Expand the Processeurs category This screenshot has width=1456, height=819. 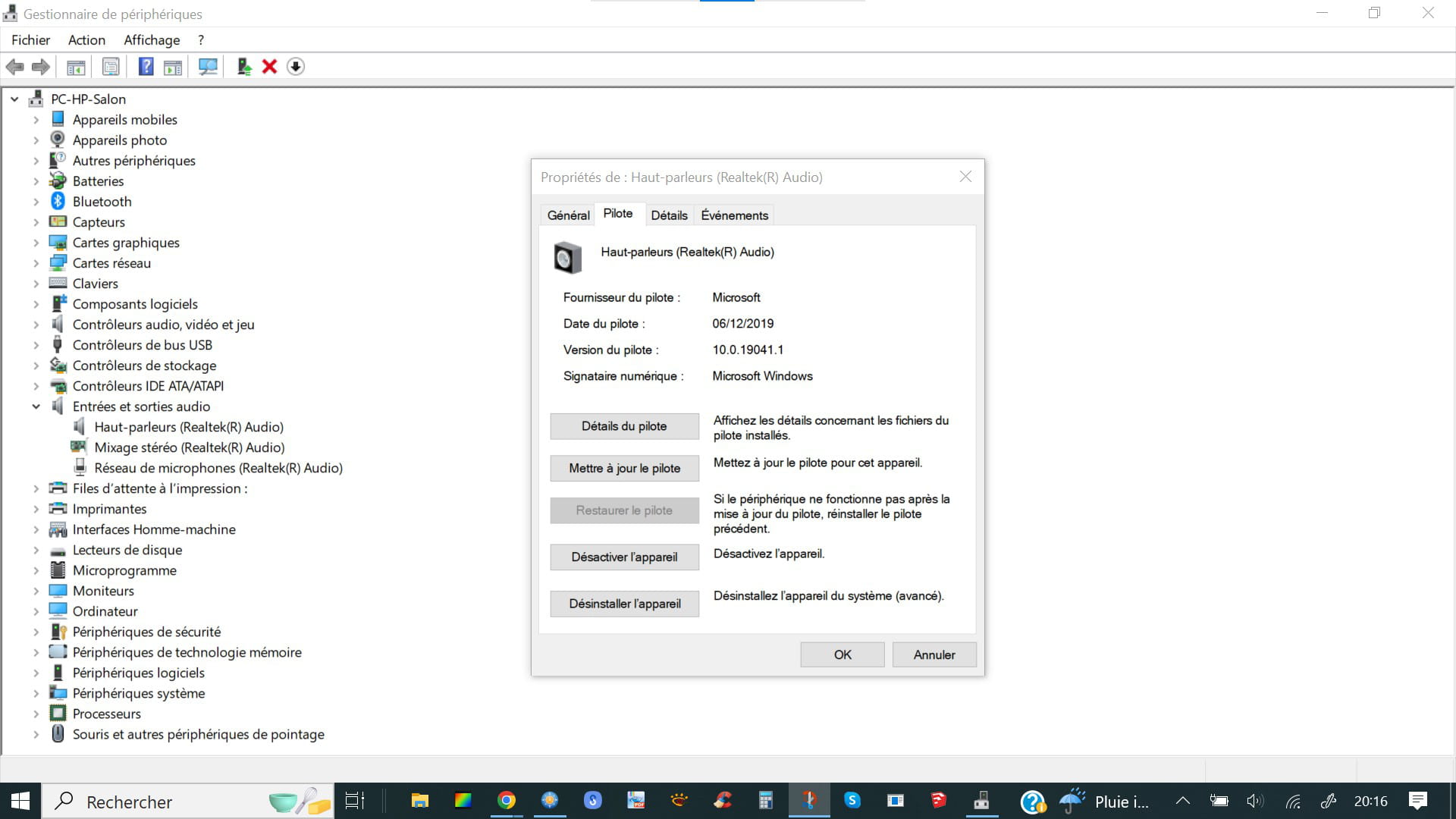pos(36,714)
